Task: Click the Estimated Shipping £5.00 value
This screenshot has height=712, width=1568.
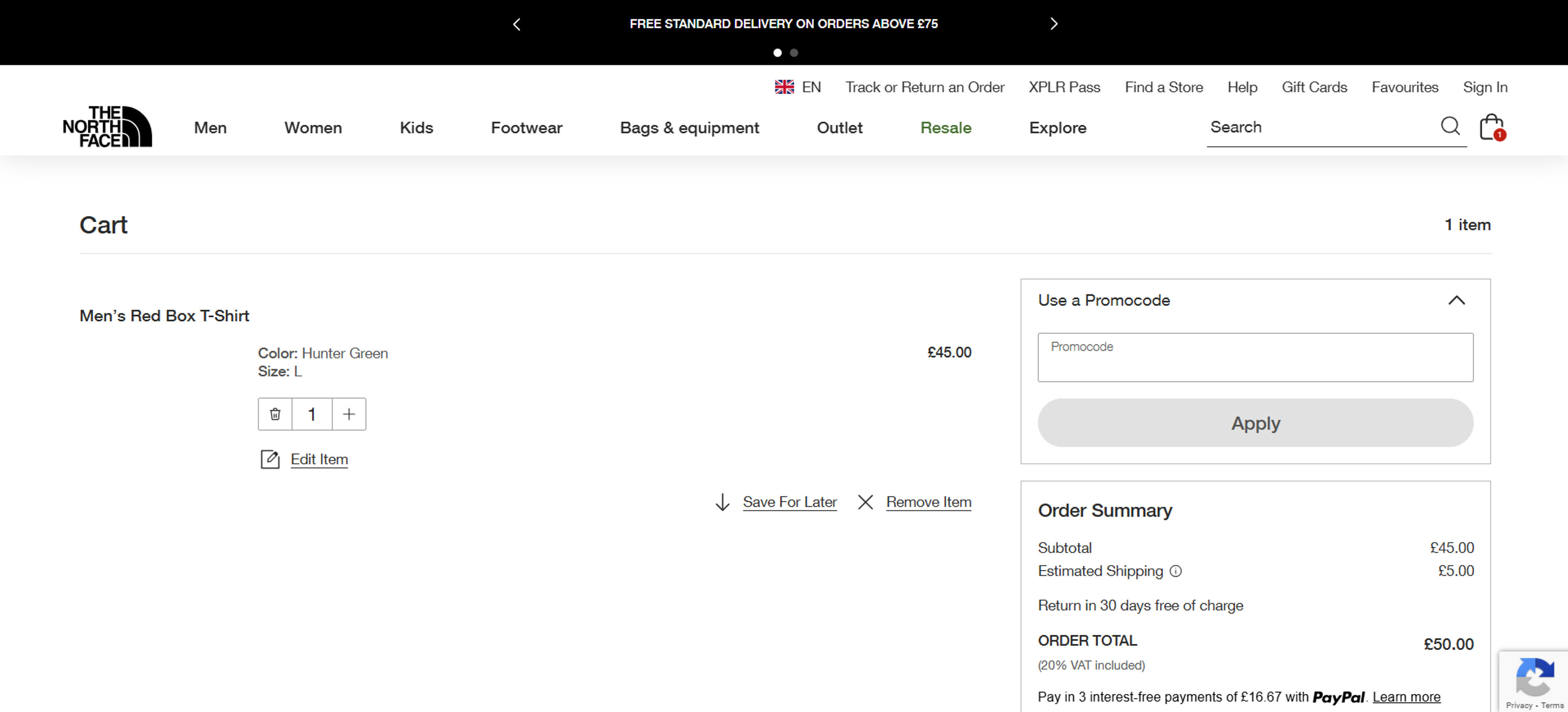Action: tap(1455, 571)
